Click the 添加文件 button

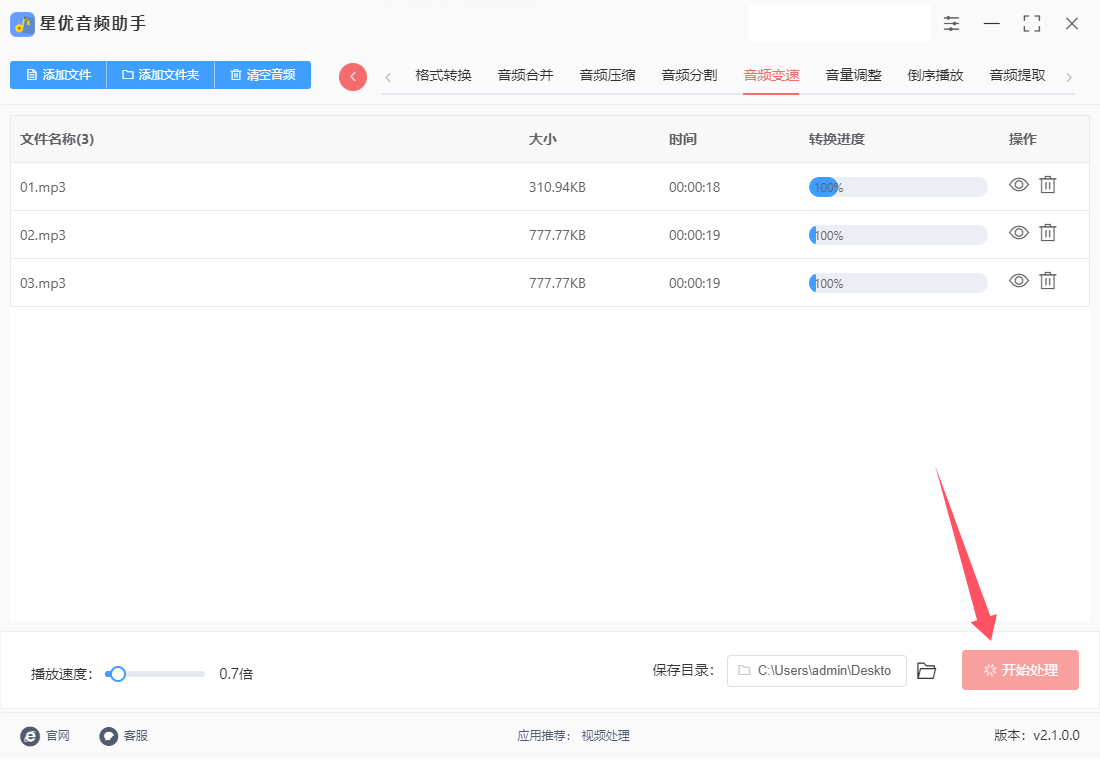(x=58, y=75)
